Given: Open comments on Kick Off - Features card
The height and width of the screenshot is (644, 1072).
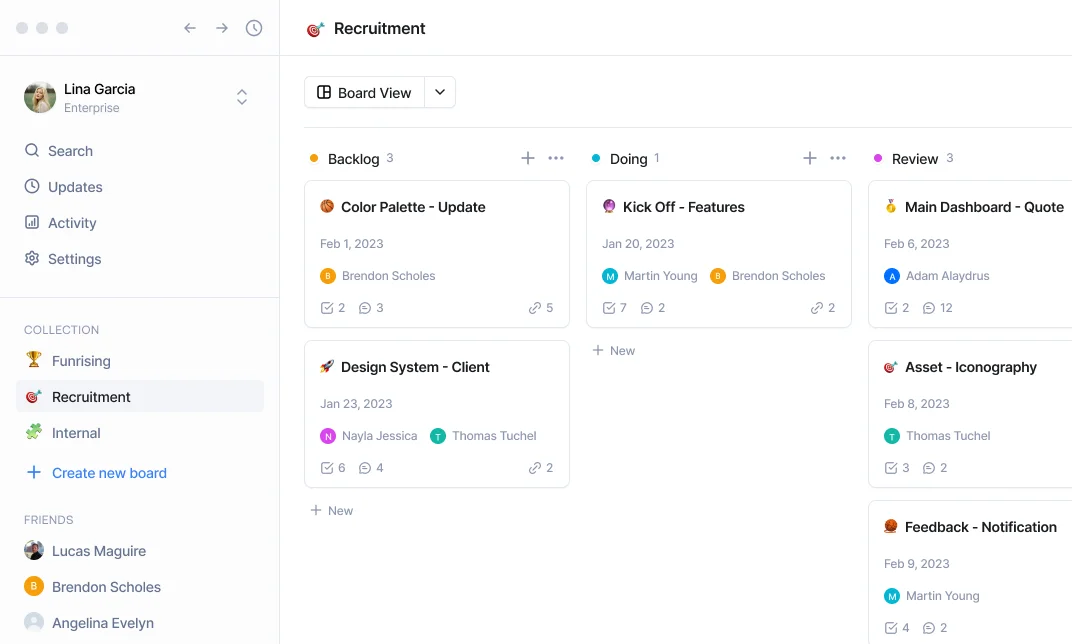Looking at the screenshot, I should pyautogui.click(x=647, y=308).
